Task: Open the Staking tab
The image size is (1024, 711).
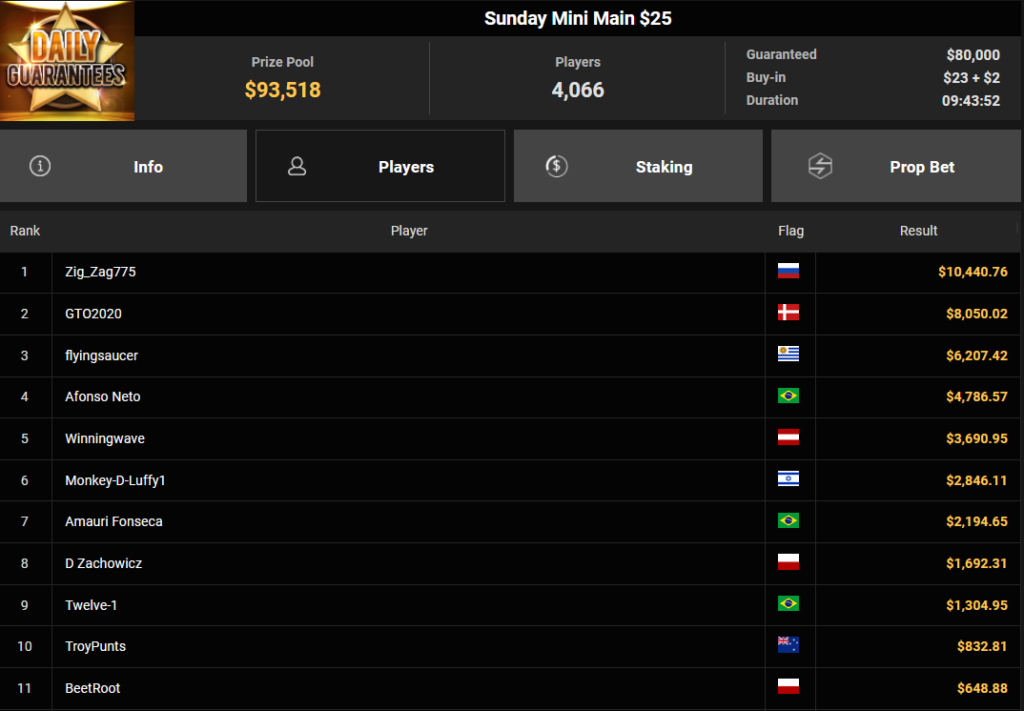Action: point(638,166)
